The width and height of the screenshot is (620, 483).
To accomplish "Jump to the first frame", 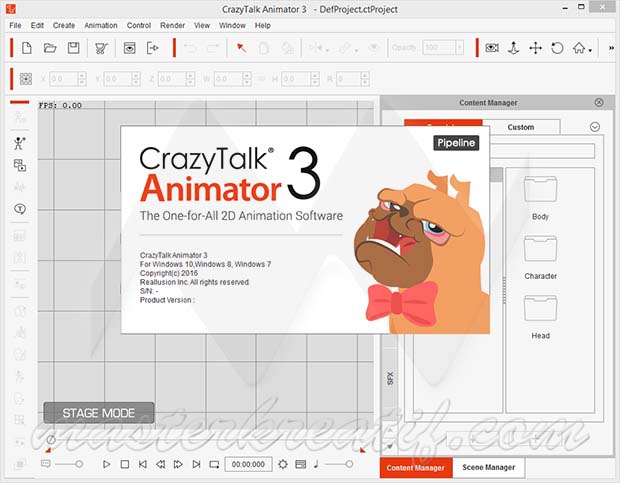I will point(143,464).
